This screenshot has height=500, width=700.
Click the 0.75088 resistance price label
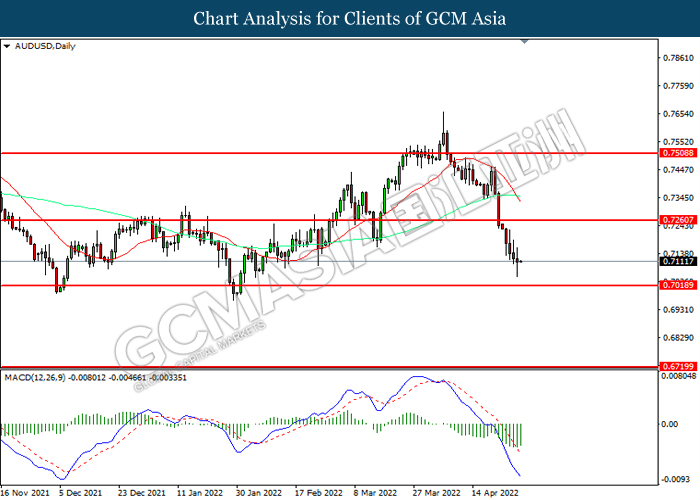click(x=678, y=153)
